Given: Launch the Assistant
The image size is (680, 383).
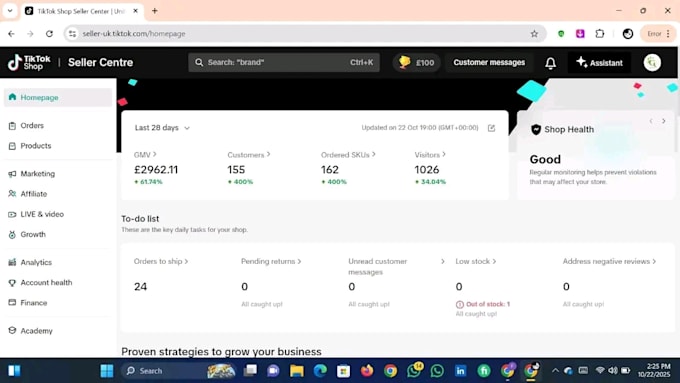Looking at the screenshot, I should (x=599, y=62).
